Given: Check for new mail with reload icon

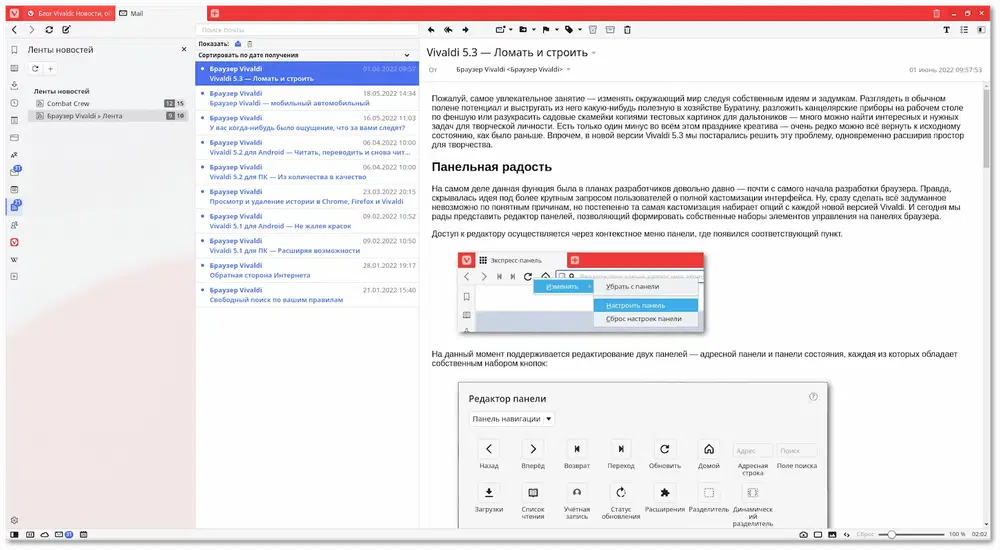Looking at the screenshot, I should click(x=49, y=30).
